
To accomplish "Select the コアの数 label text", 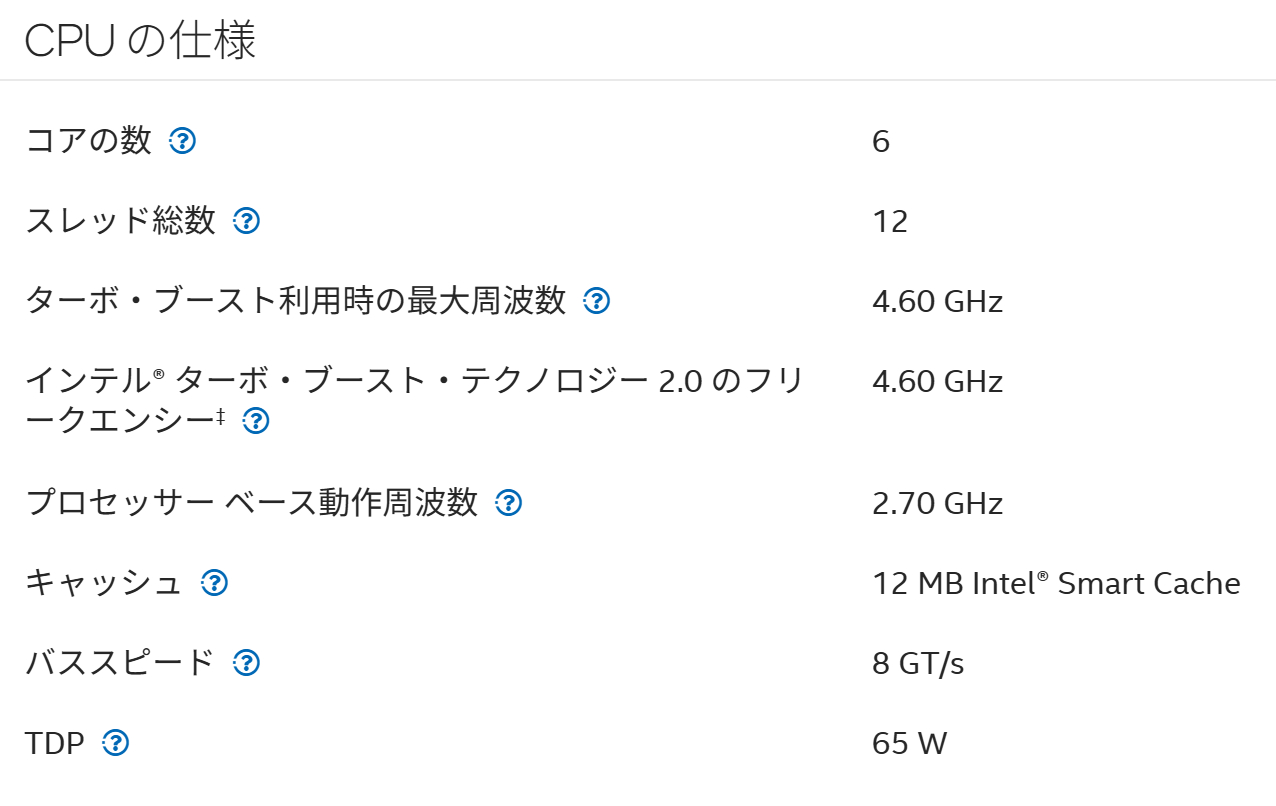I will point(89,141).
